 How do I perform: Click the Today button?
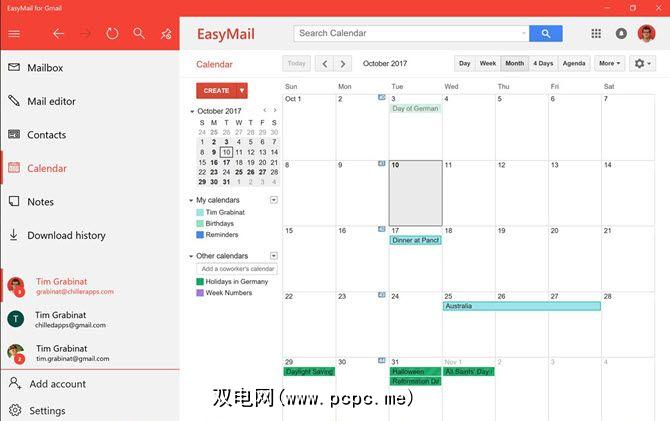297,64
